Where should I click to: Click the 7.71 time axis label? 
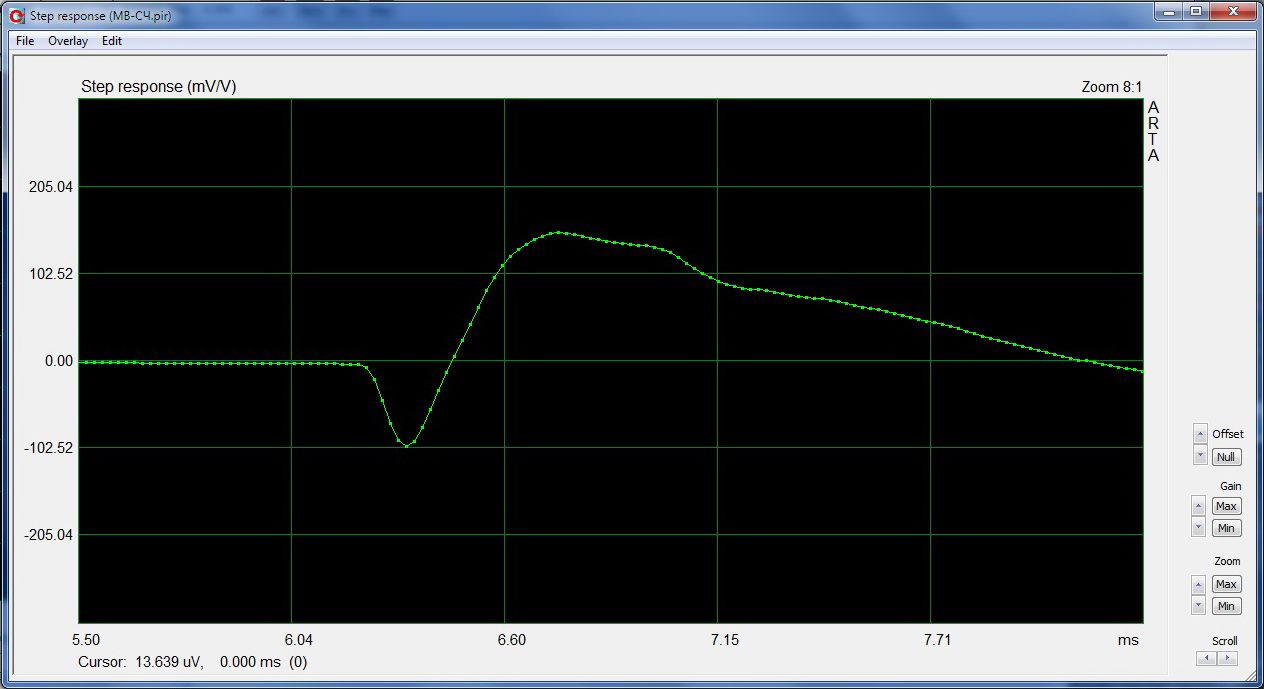pos(937,640)
